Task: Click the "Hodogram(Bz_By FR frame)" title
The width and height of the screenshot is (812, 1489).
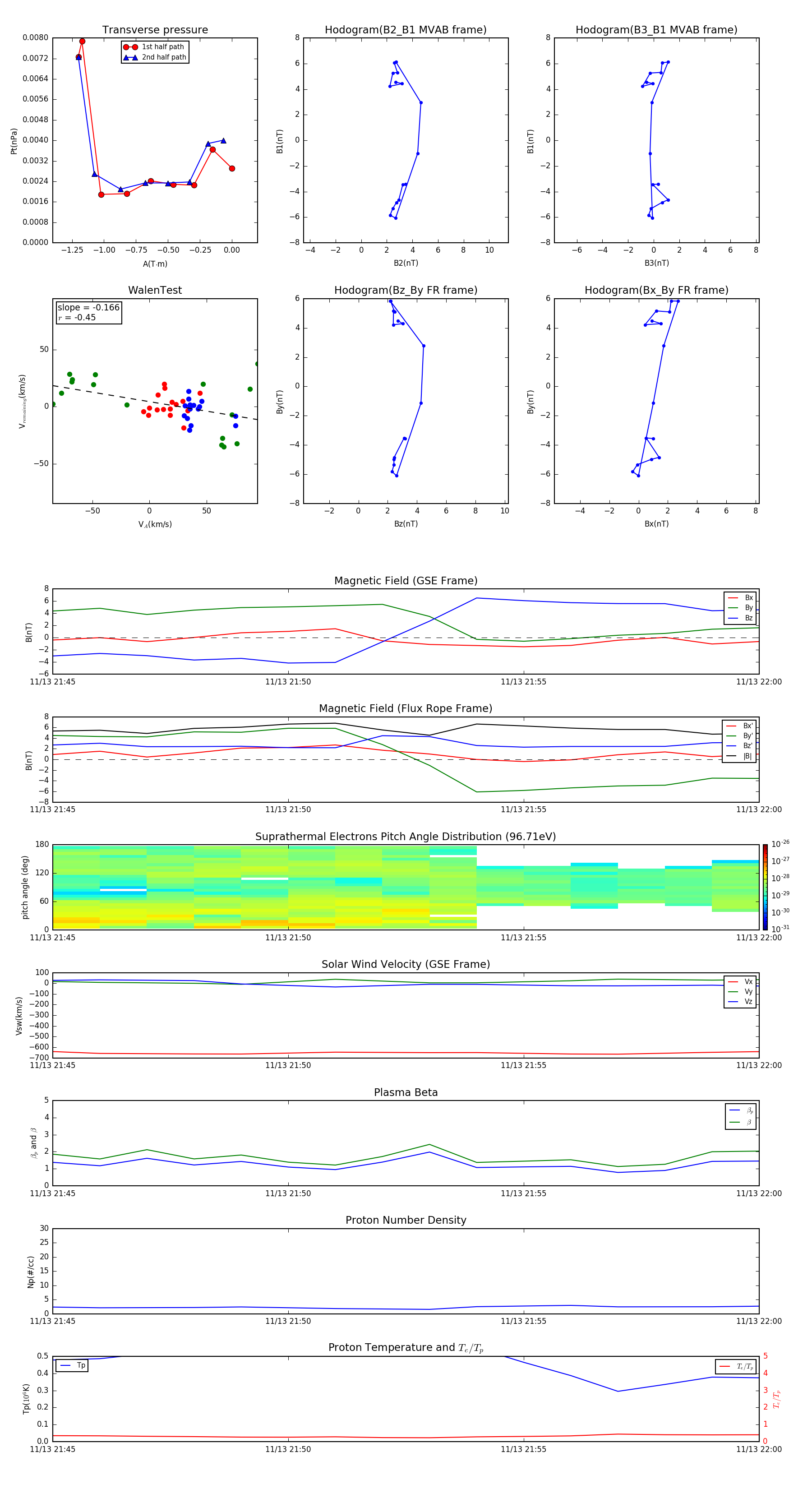Action: (x=406, y=290)
